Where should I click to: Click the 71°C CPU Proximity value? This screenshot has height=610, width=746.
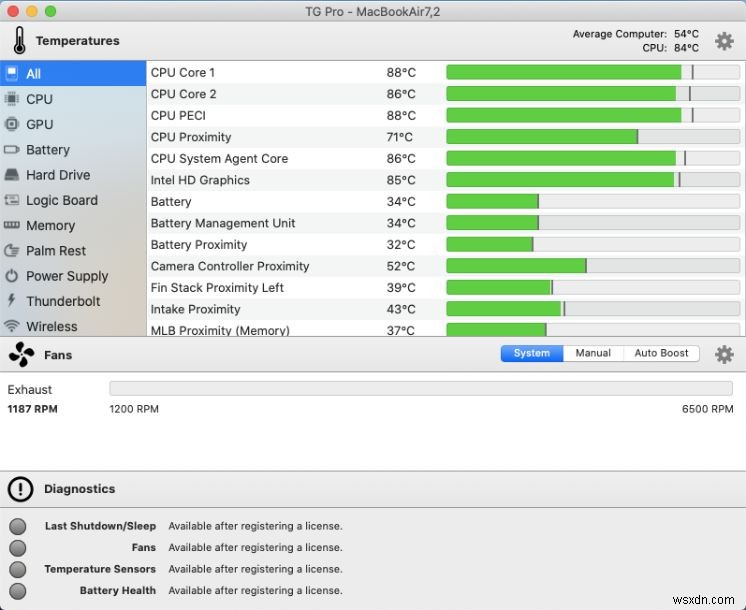tap(400, 137)
